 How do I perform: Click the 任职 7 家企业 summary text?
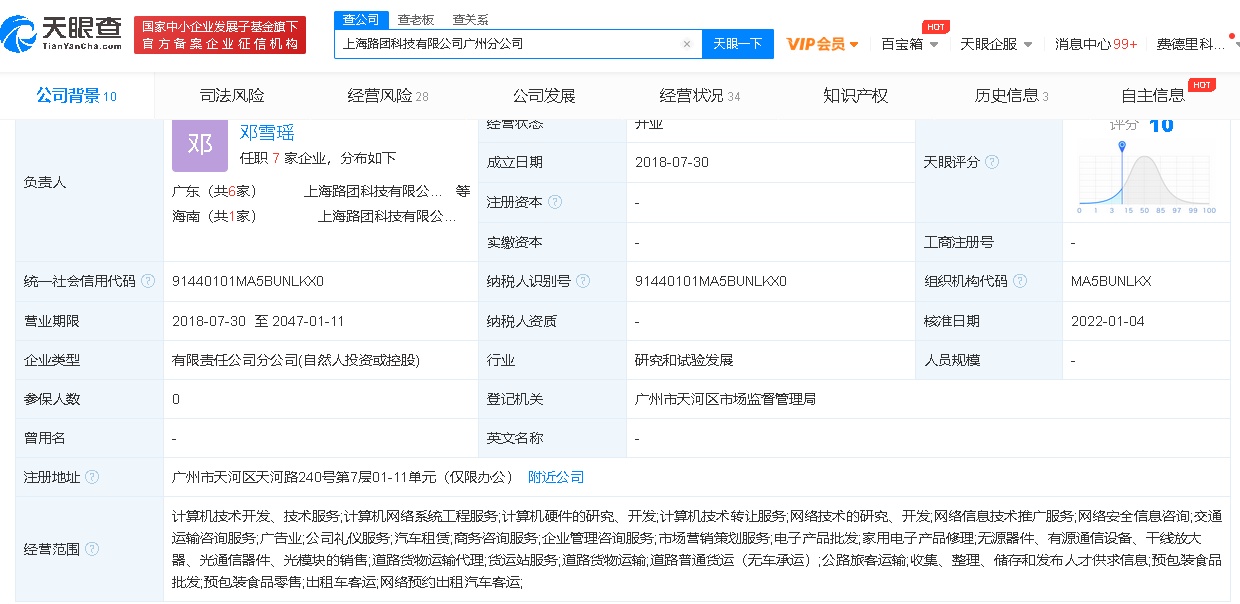(x=318, y=158)
